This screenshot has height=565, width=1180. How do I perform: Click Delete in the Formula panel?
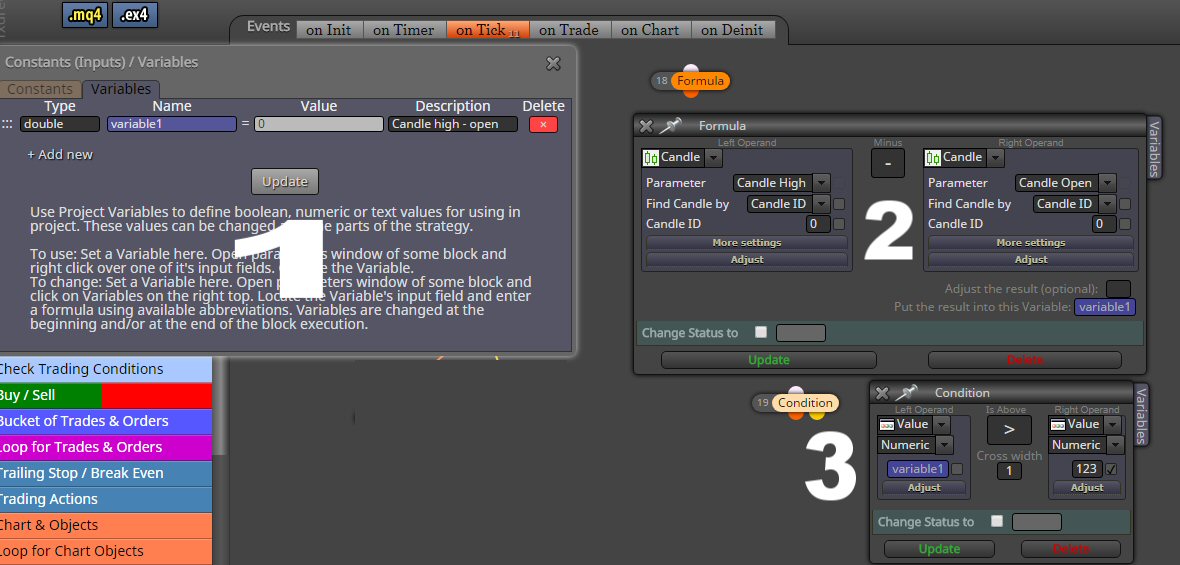(1024, 360)
